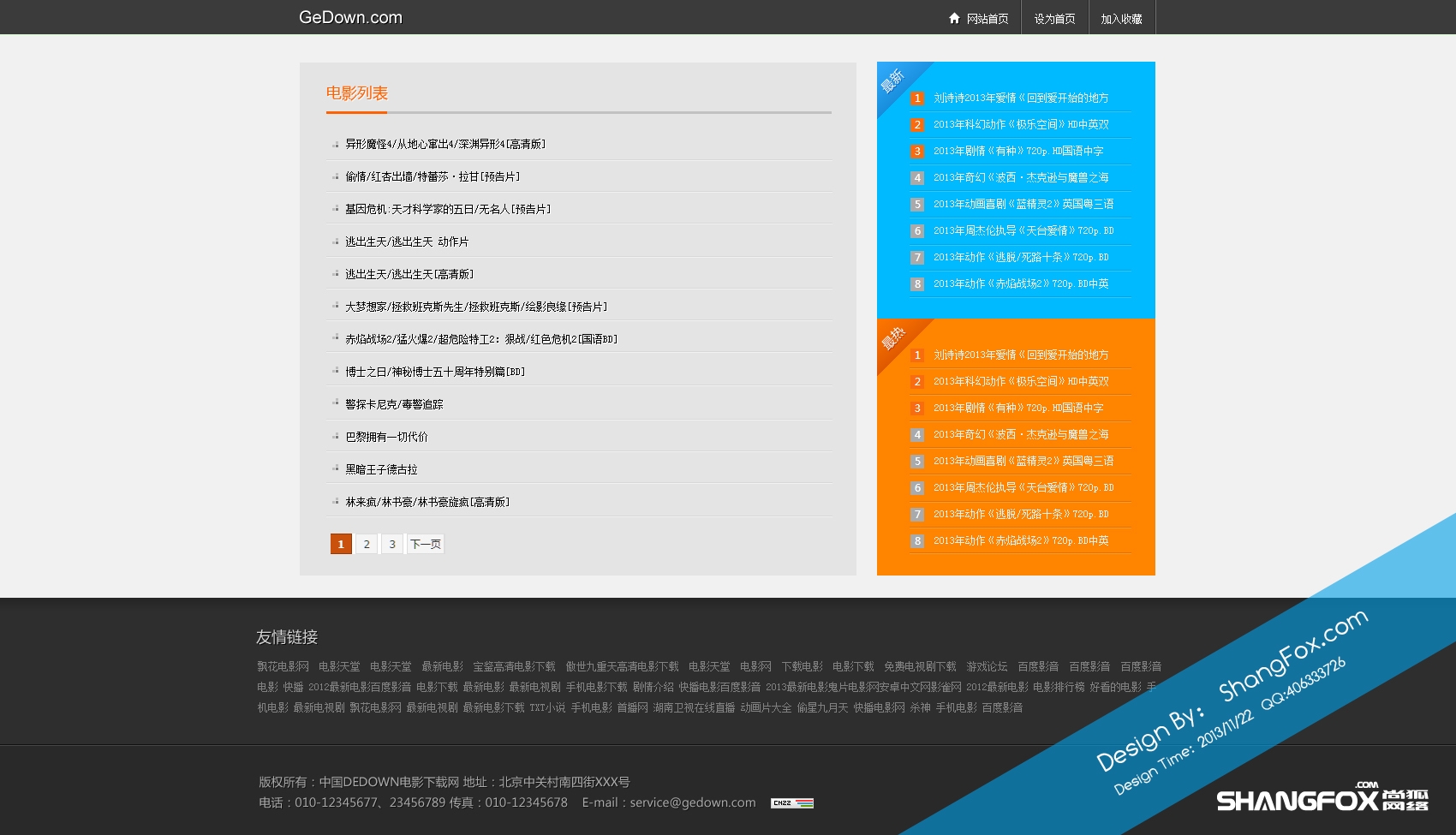Open 《天台爱情》 in the 最热 list
1456x835 pixels.
(1023, 488)
